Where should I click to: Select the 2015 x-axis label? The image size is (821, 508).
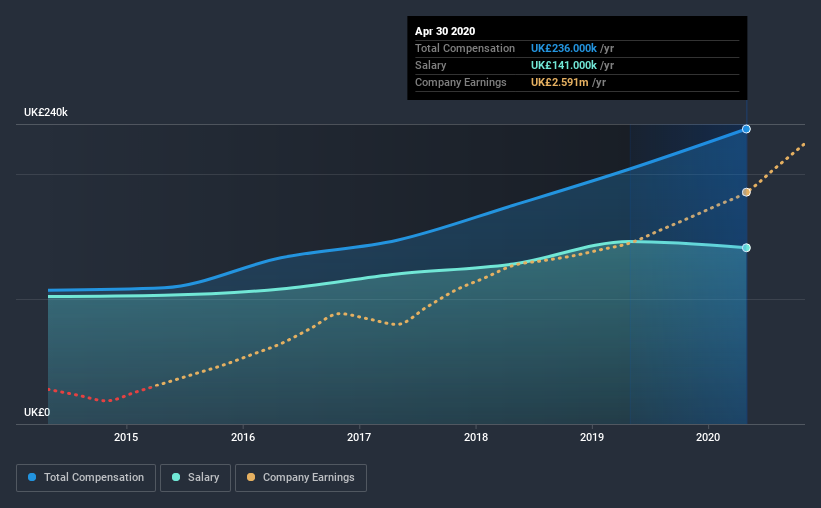pyautogui.click(x=126, y=437)
